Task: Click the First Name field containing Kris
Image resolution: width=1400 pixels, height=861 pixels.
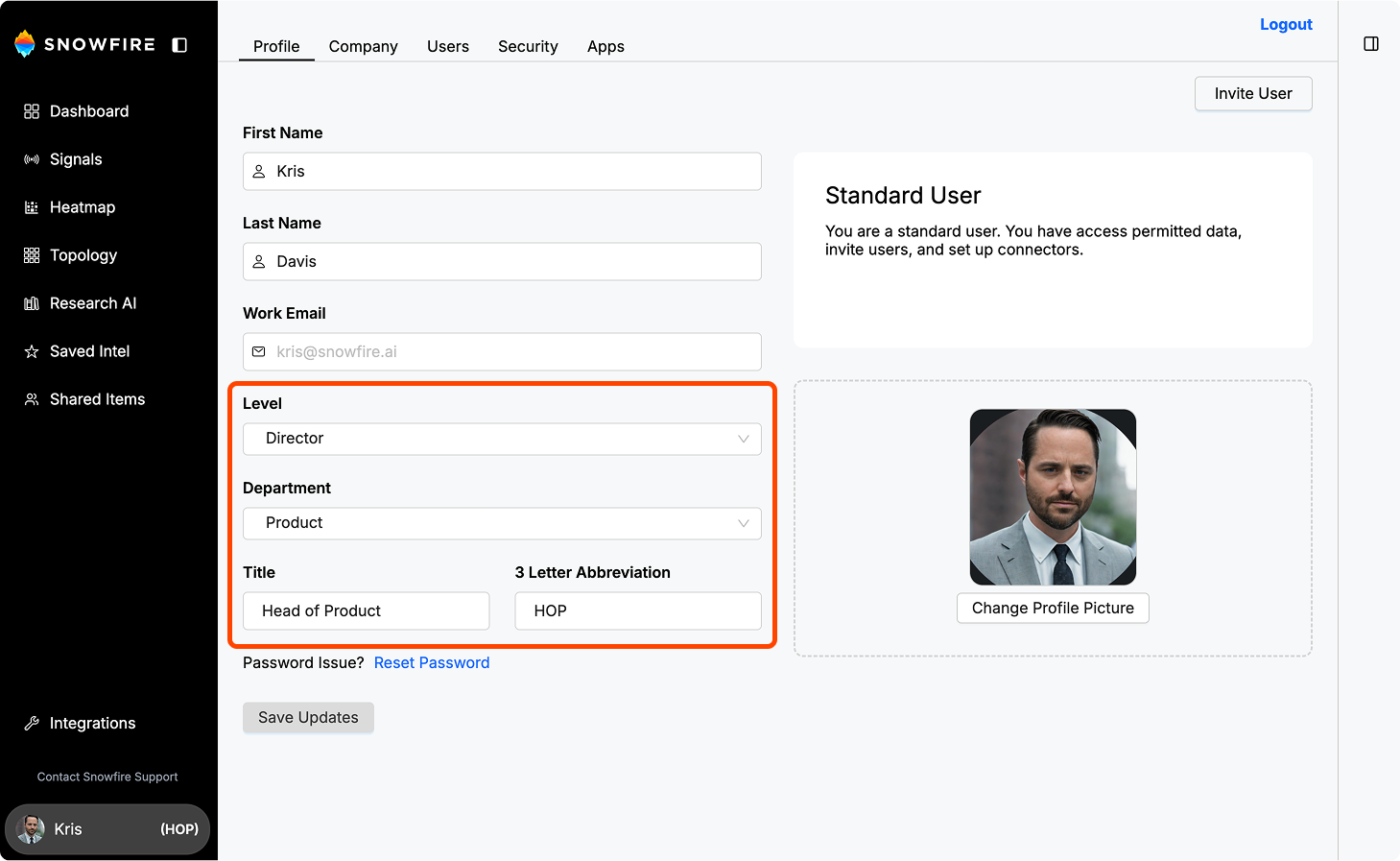Action: tap(502, 172)
